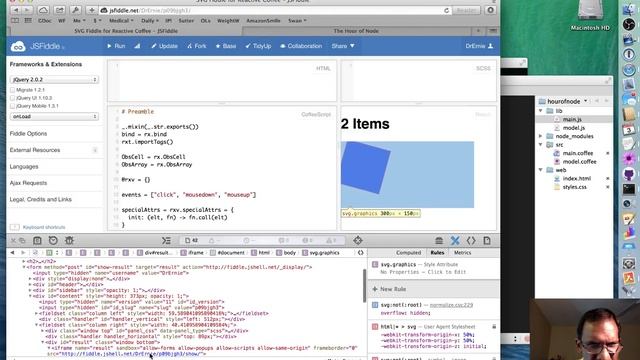
Task: Fork this fiddle
Action: 197,46
